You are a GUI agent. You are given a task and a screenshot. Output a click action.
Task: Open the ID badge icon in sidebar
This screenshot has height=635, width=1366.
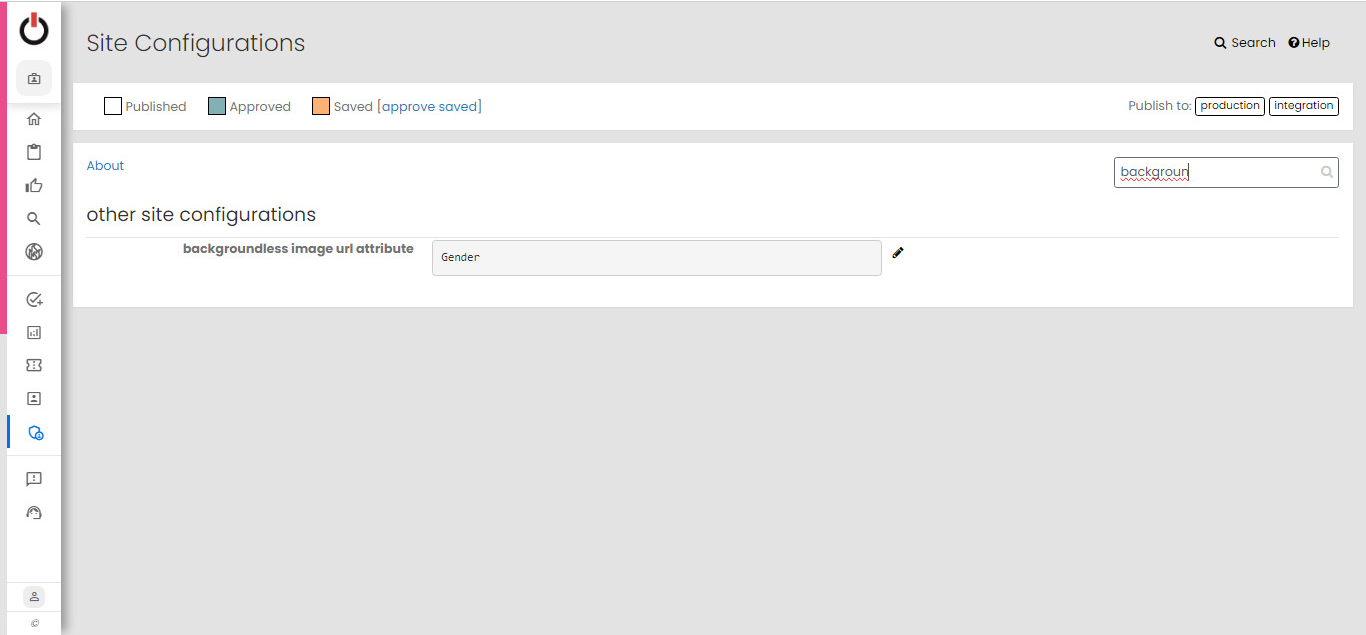point(34,78)
